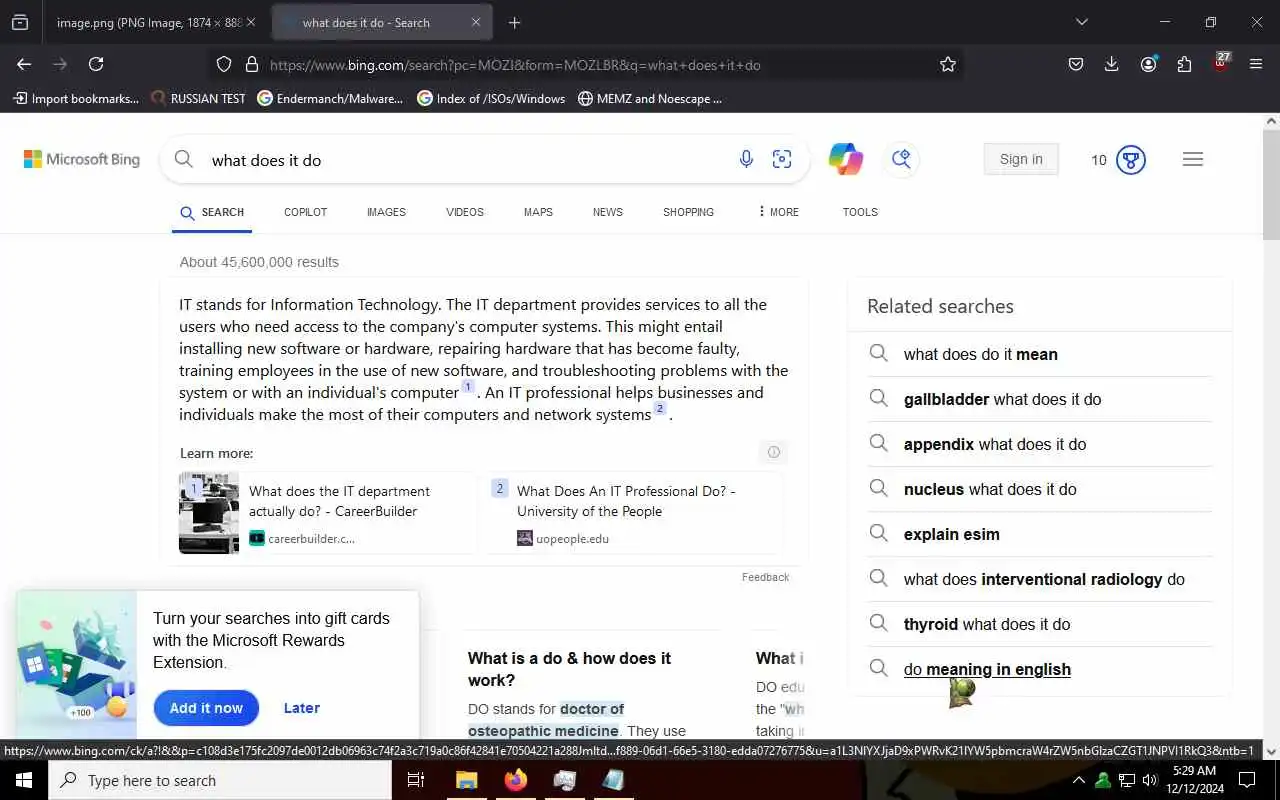Open Task View on taskbar
The width and height of the screenshot is (1280, 800).
[x=416, y=780]
